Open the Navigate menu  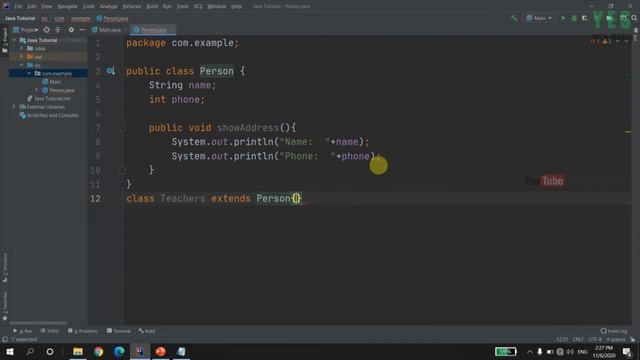(67, 7)
